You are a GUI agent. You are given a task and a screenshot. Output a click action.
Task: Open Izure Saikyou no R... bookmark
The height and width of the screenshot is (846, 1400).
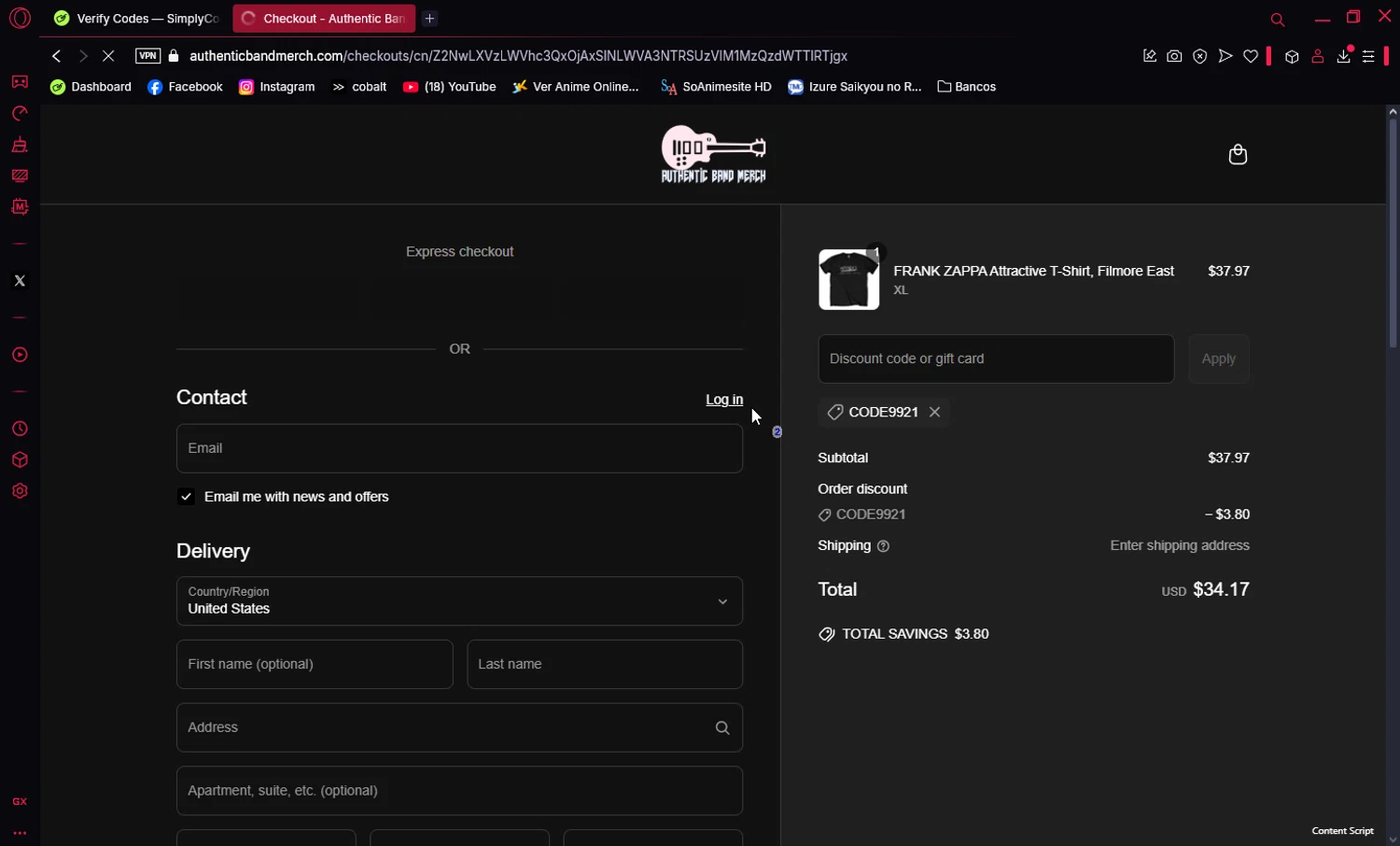(x=854, y=87)
